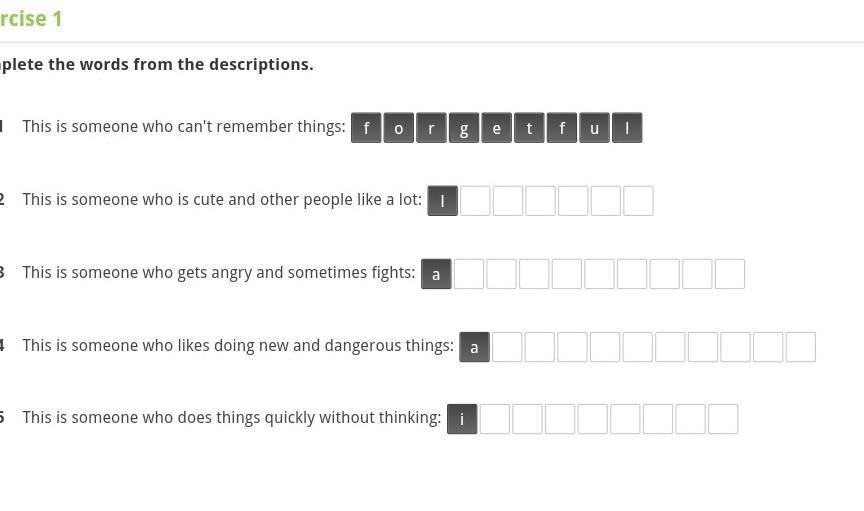864x511 pixels.
Task: Select the third letter box in the 'cute' row
Action: tap(507, 201)
